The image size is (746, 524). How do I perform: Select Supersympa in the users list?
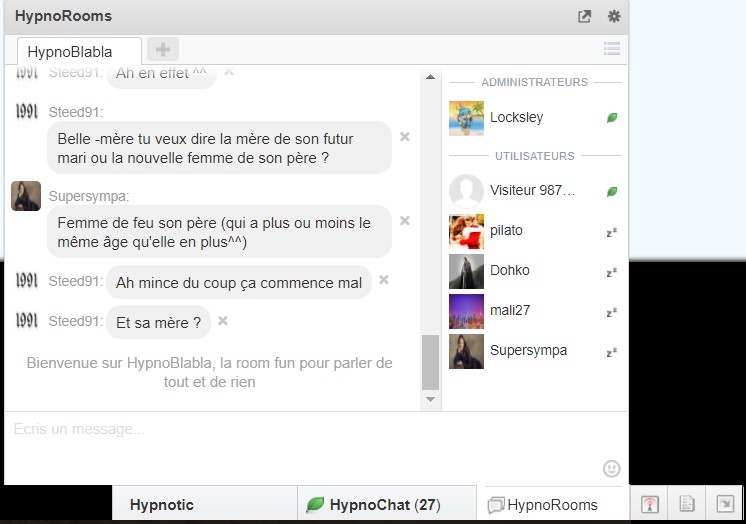click(529, 350)
